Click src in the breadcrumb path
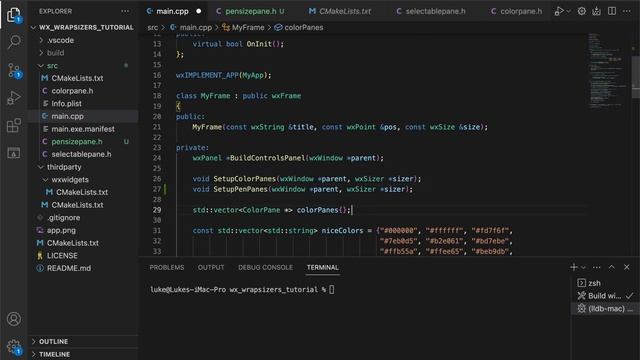The height and width of the screenshot is (360, 640). click(153, 28)
